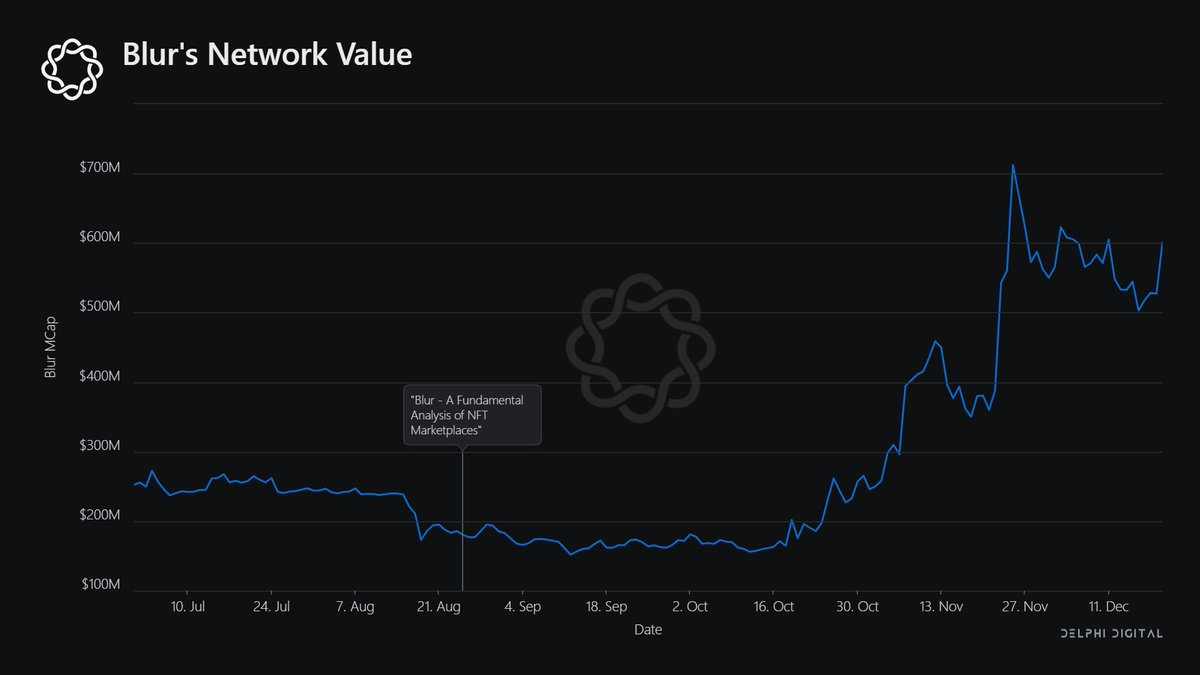
Task: Click the annotation box "Blur - A Fundamental Analysis of NFT Marketplaces"
Action: click(x=473, y=414)
